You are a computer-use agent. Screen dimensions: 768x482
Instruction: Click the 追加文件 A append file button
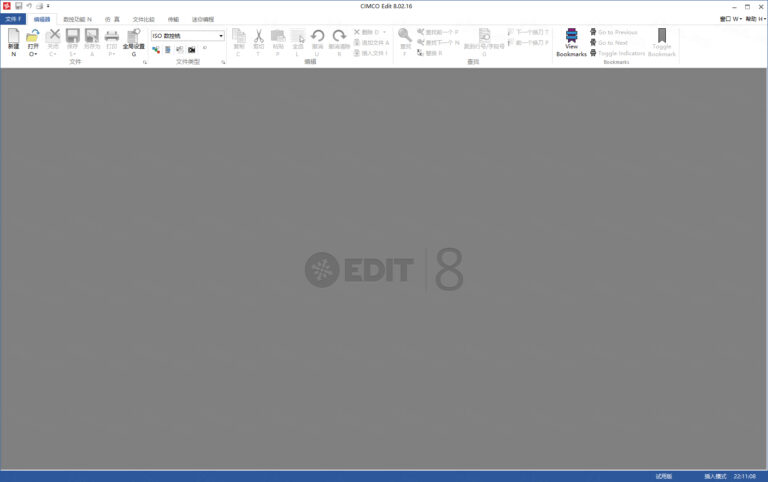(x=371, y=43)
